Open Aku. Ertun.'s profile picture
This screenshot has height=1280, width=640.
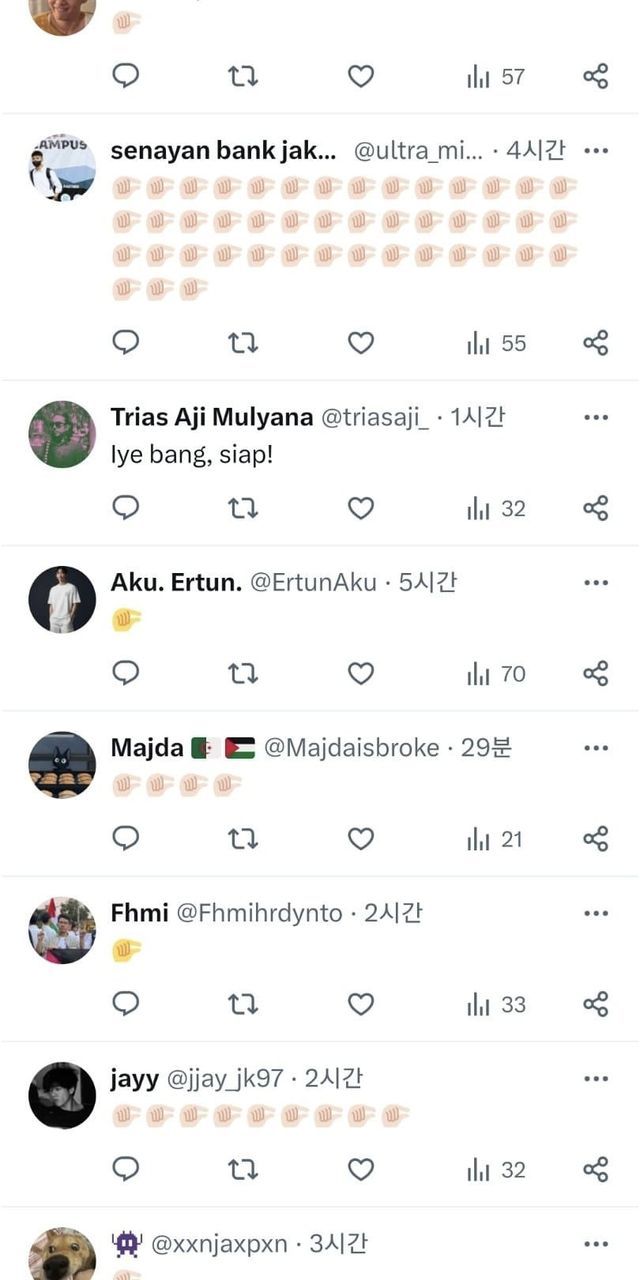[62, 600]
